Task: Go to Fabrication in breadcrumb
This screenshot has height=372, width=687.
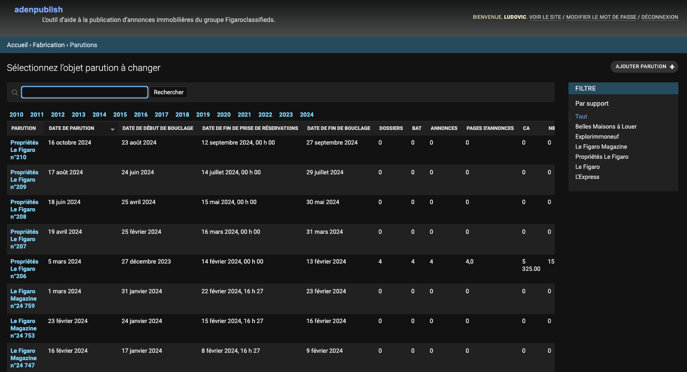Action: (49, 45)
